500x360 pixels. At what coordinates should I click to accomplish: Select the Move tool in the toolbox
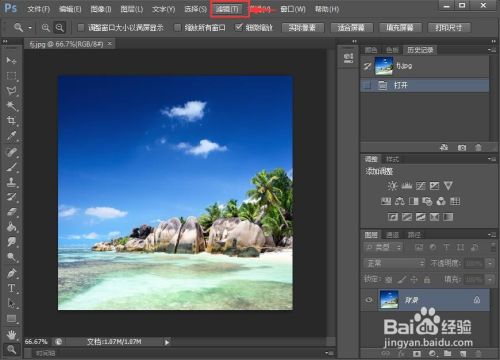(11, 60)
